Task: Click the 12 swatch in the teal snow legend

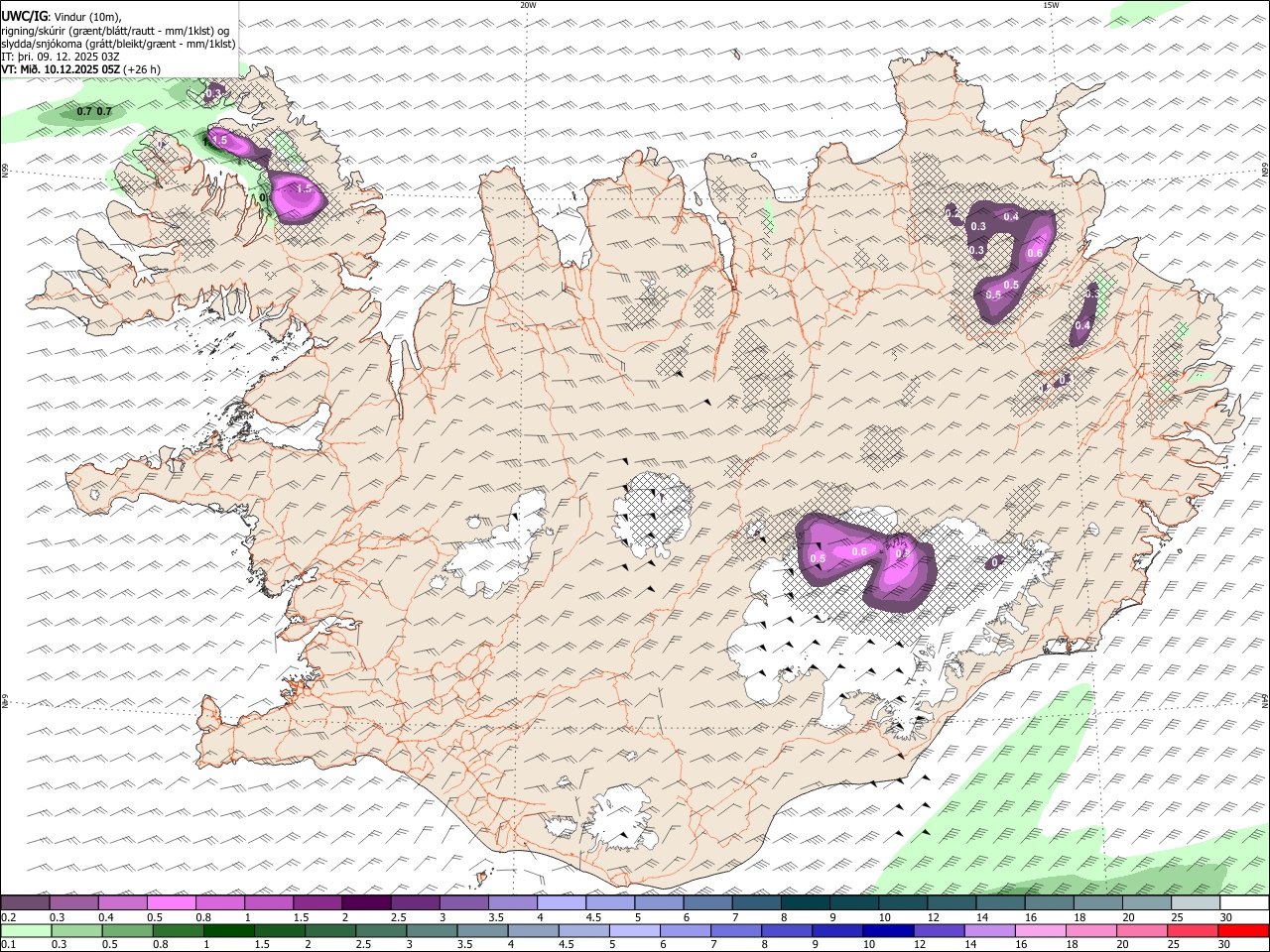Action: (x=952, y=903)
